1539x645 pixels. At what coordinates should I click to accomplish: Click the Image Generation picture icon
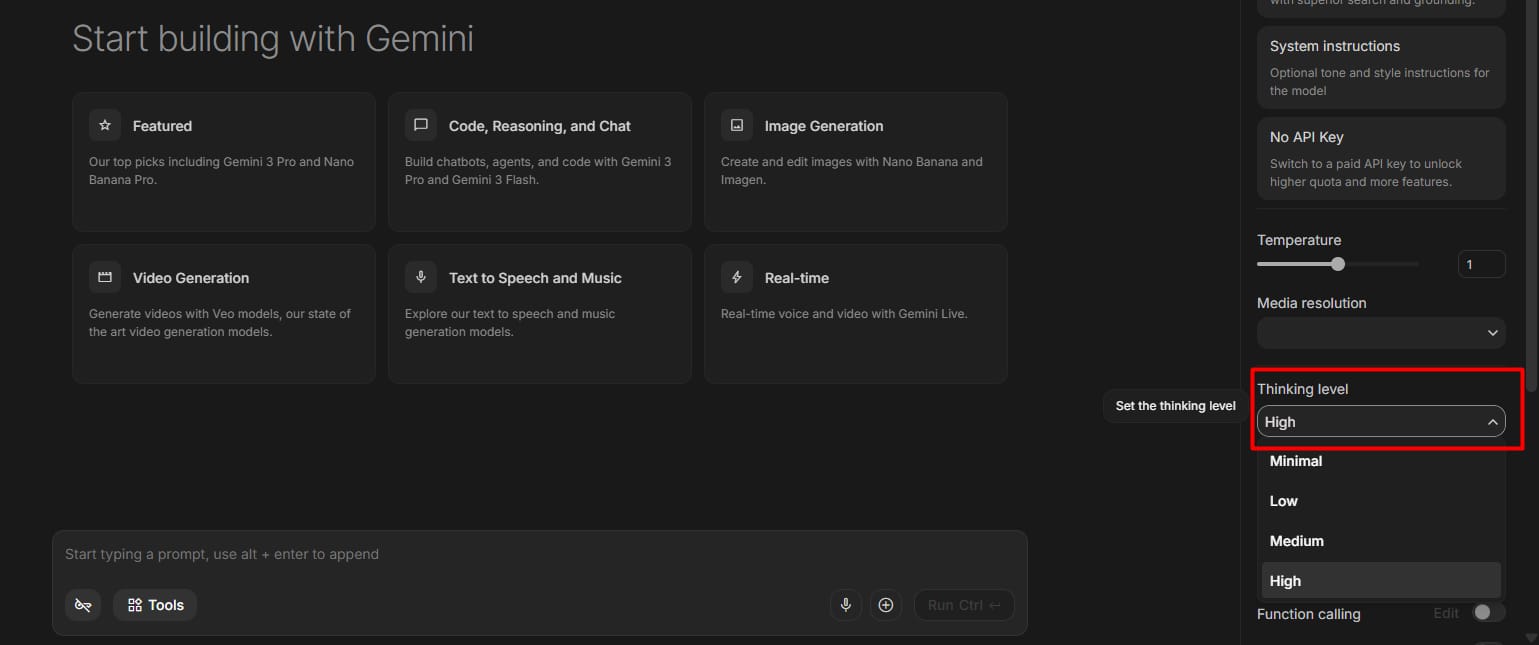736,124
